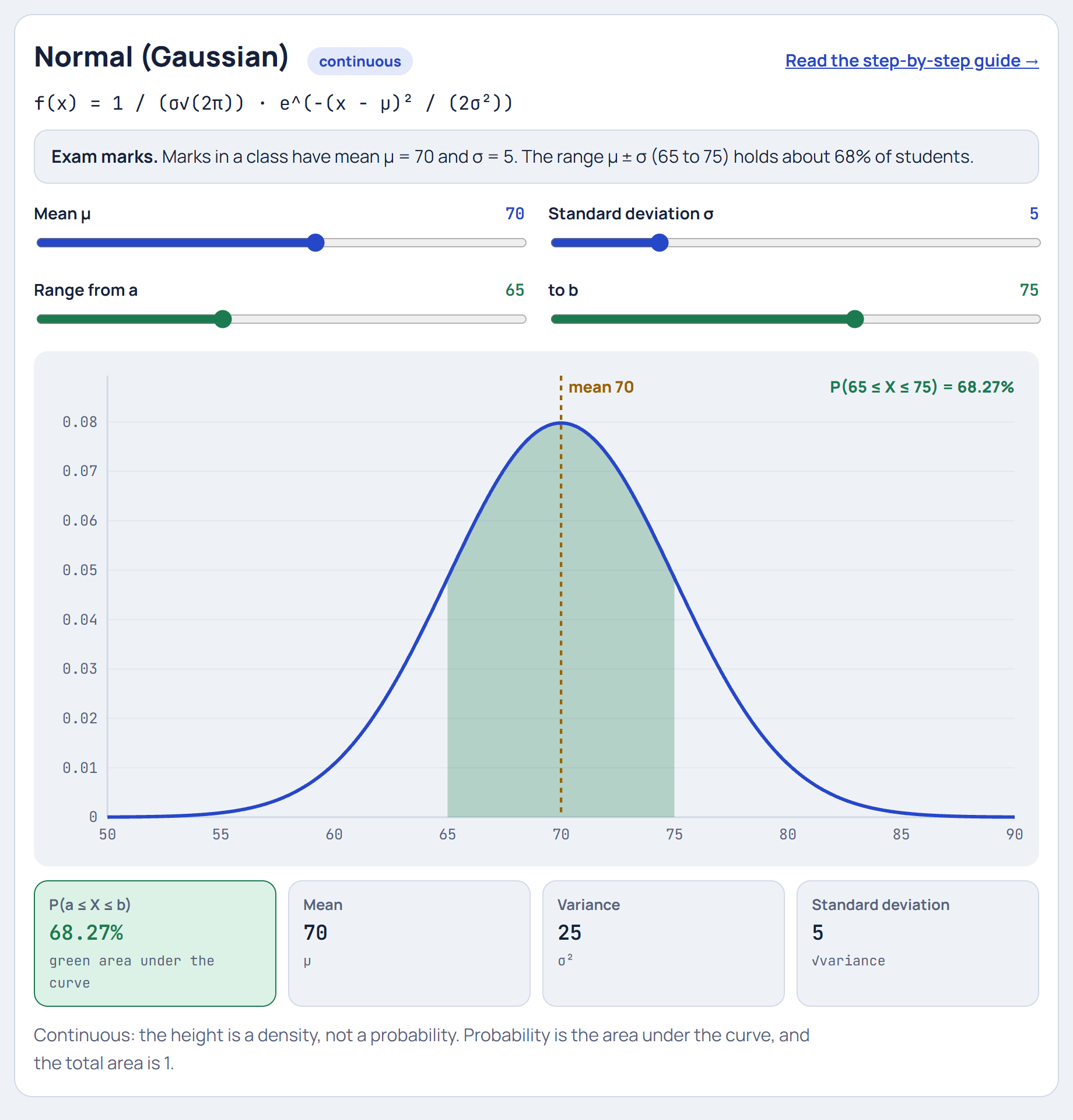
Task: Click the x-axis label 50
Action: pyautogui.click(x=107, y=834)
